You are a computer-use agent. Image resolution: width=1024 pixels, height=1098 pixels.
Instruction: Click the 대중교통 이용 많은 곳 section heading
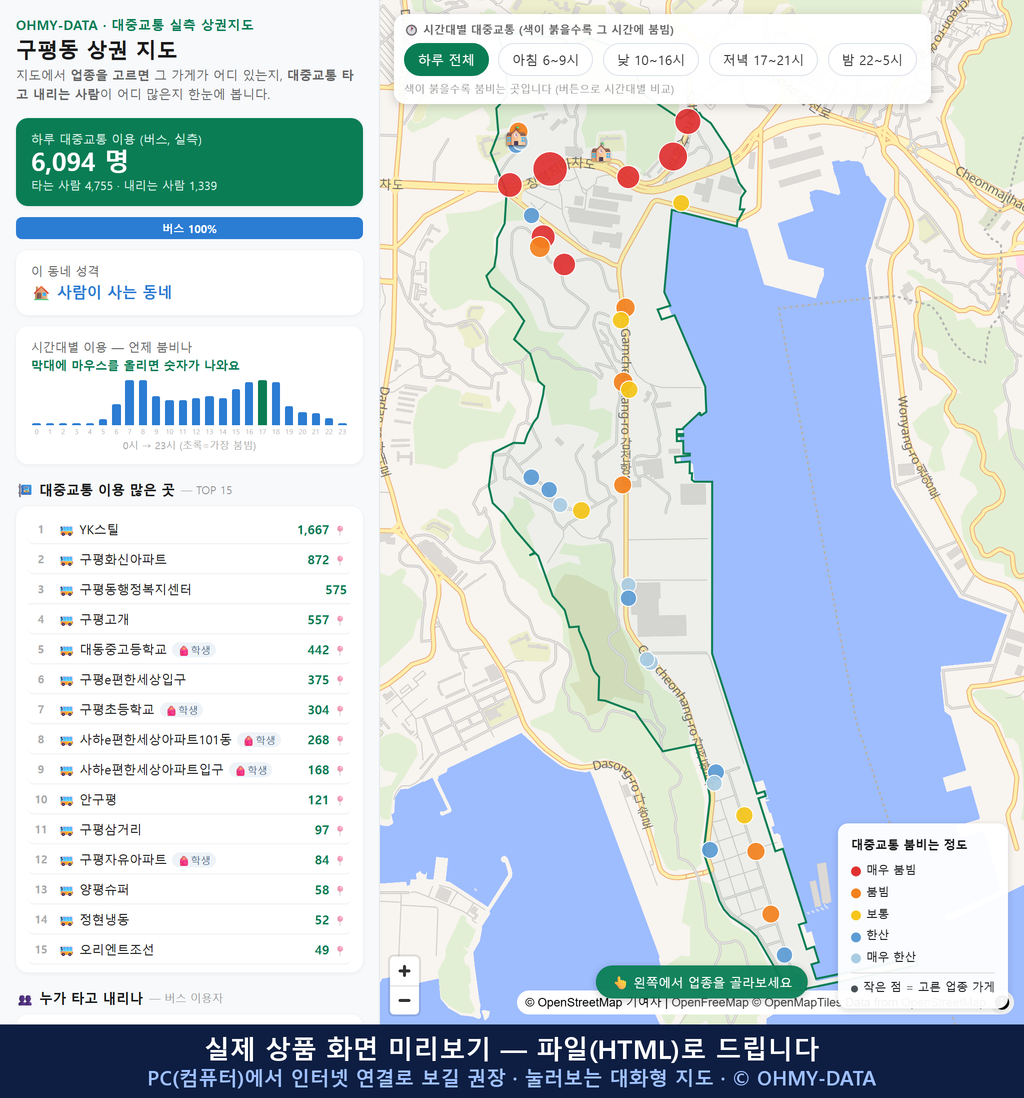(106, 490)
